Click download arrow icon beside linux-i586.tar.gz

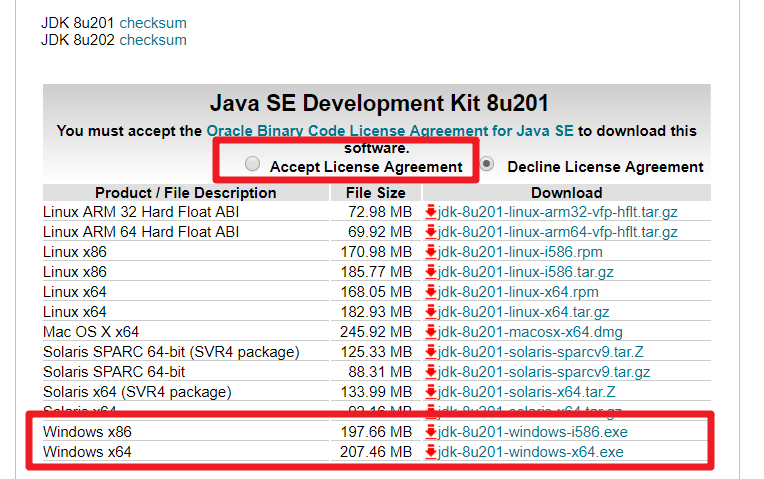click(431, 272)
